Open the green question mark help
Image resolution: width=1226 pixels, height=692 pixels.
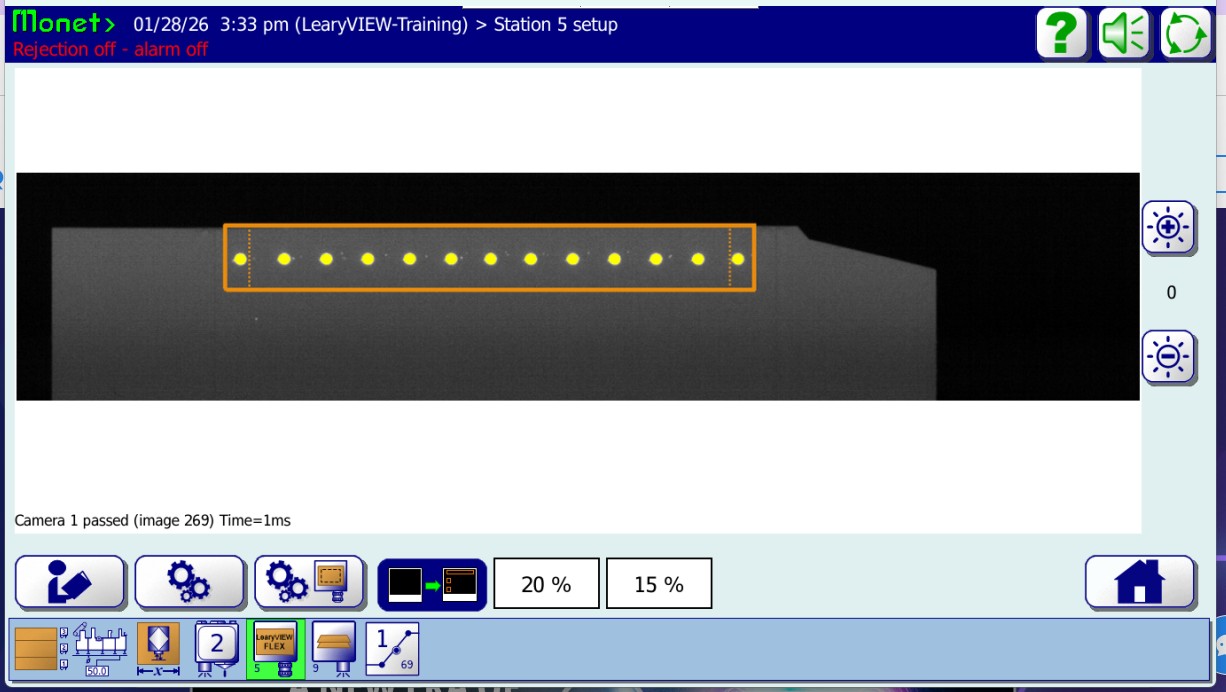(x=1062, y=34)
